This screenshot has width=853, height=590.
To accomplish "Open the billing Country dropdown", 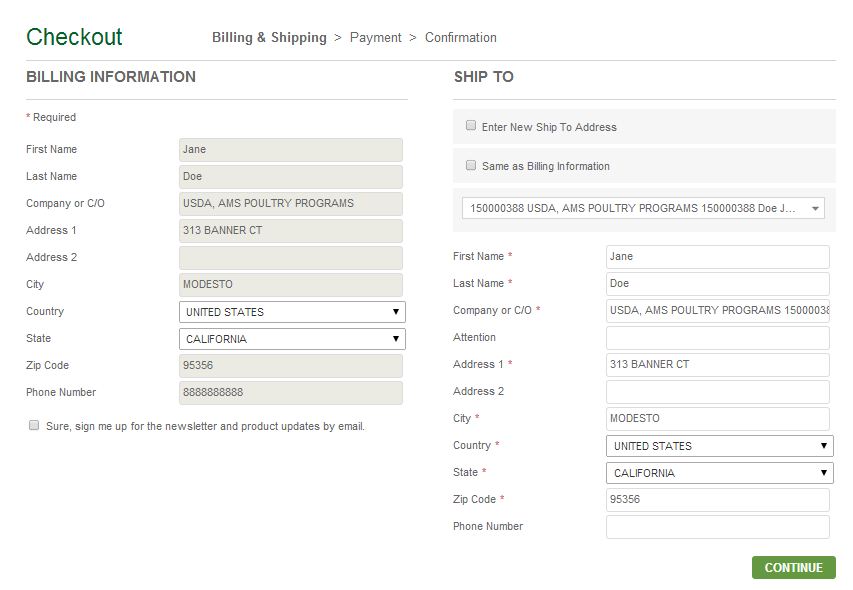I will 292,312.
